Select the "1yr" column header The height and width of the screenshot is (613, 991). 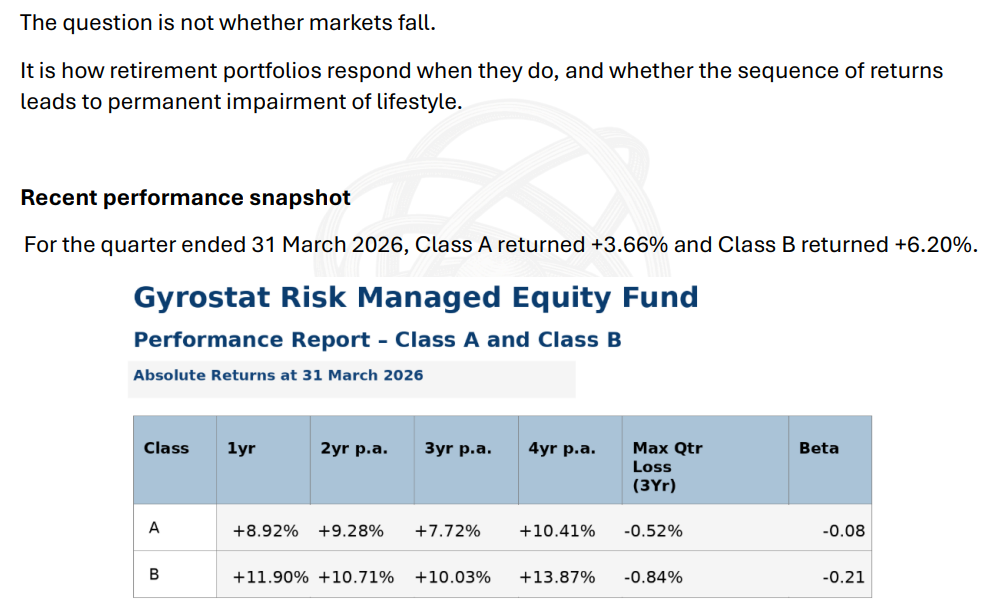242,449
